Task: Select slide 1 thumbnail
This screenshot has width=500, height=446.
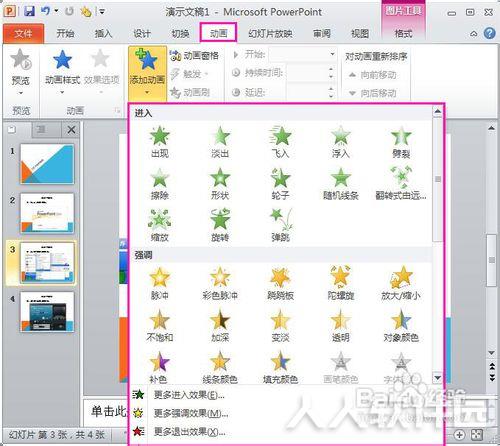Action: point(47,164)
